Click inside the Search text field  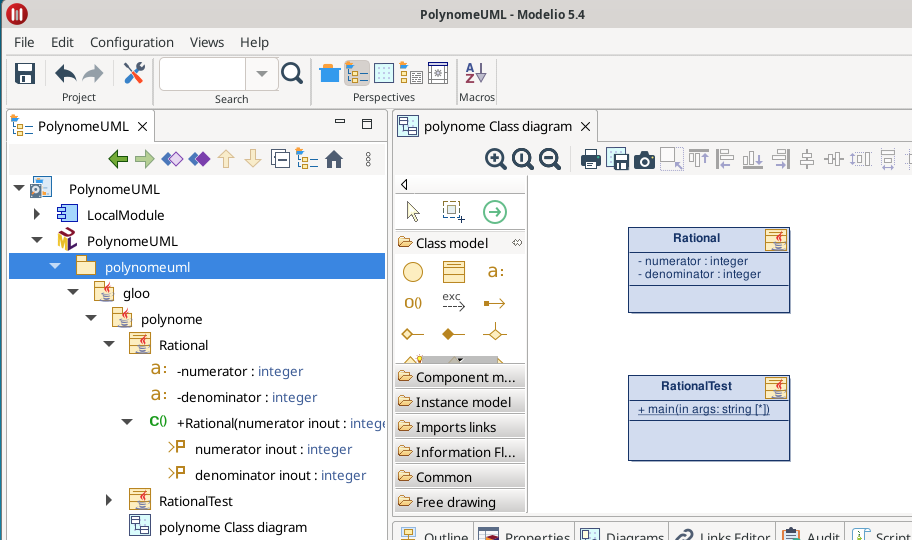point(202,73)
